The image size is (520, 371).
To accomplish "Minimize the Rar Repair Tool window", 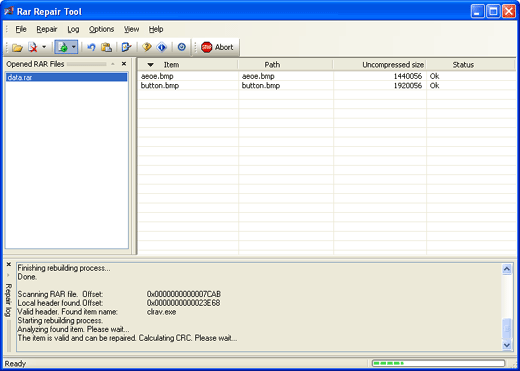I will pyautogui.click(x=477, y=11).
